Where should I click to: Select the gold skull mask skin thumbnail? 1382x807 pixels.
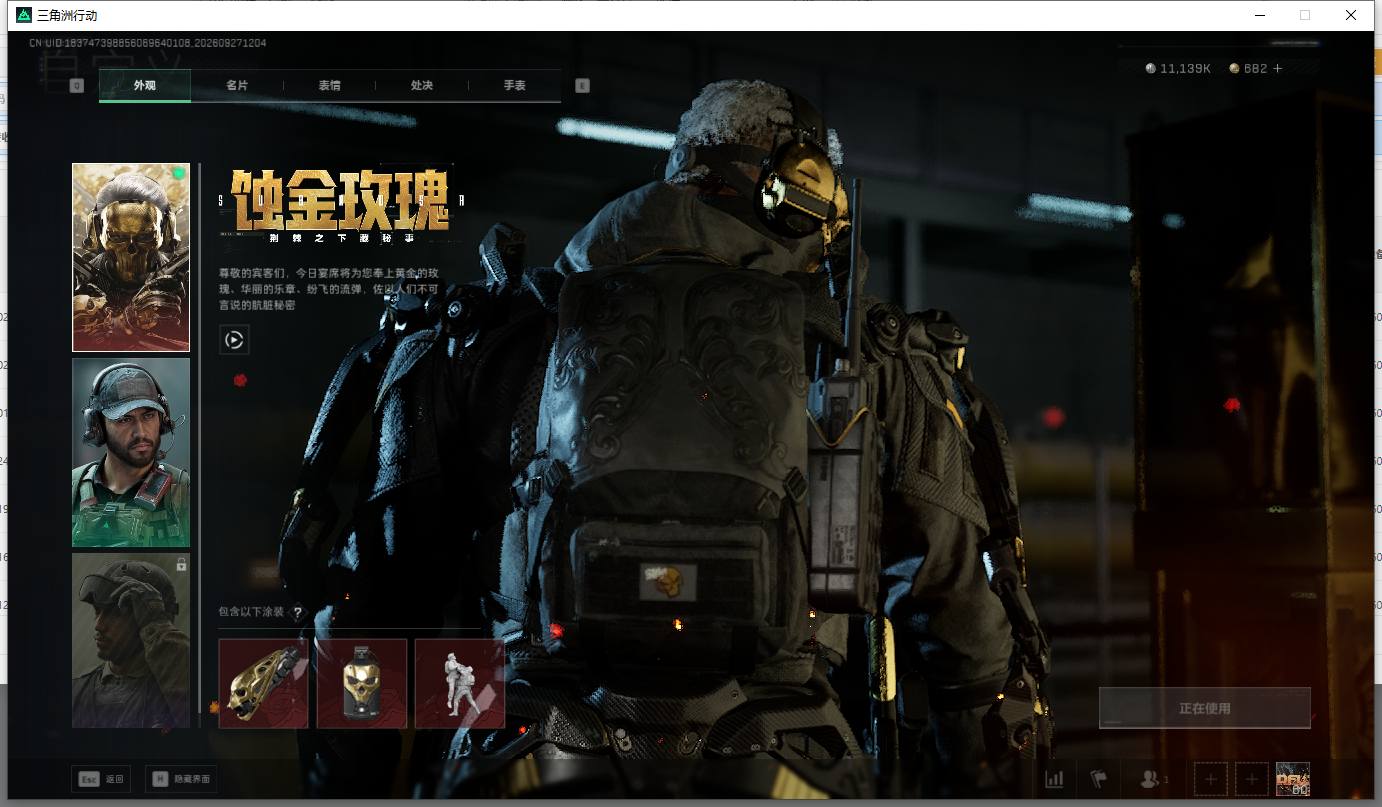point(131,257)
